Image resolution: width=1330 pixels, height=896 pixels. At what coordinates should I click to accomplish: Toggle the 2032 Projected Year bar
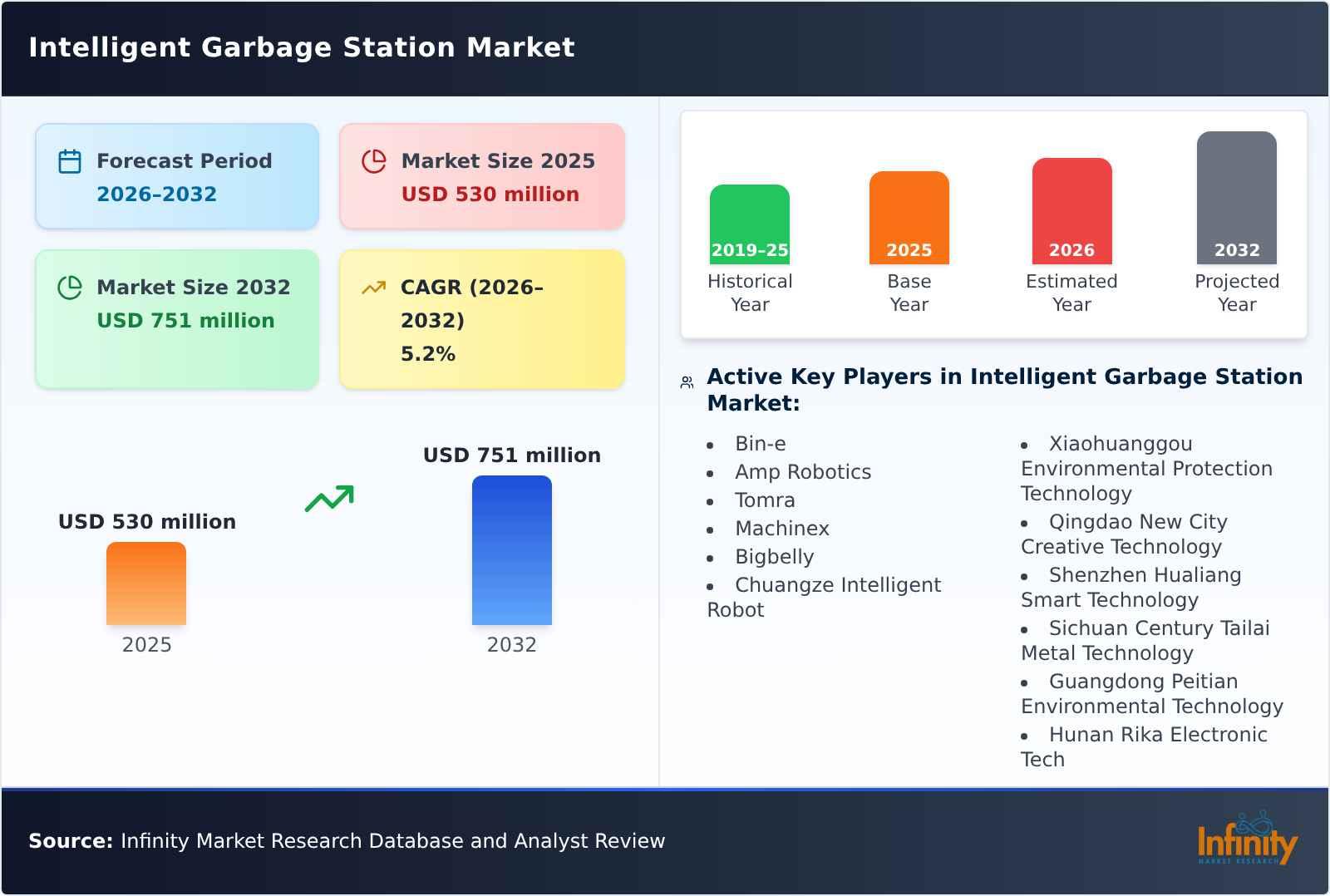1237,198
